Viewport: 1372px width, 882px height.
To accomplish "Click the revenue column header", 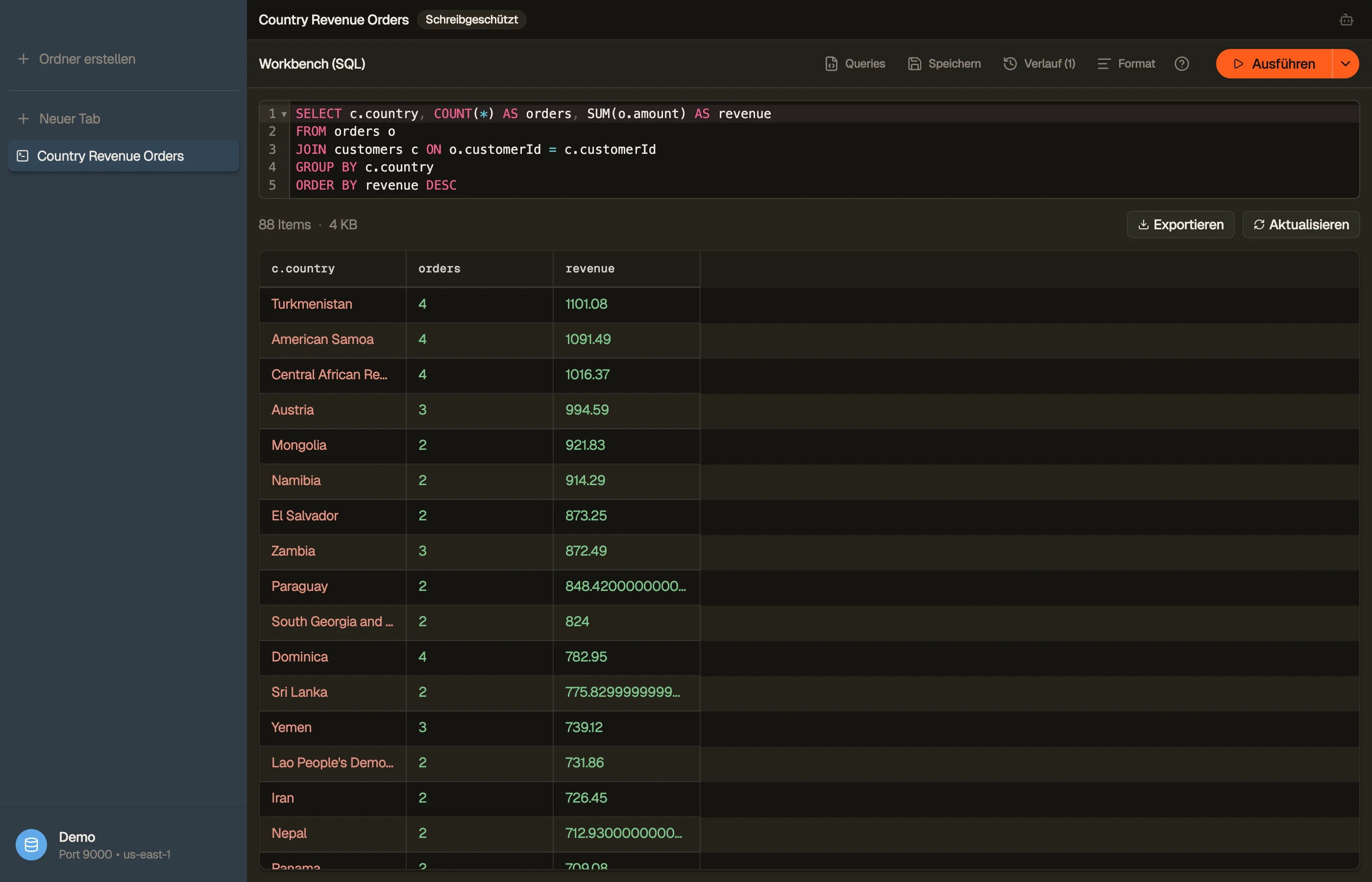I will click(x=626, y=269).
